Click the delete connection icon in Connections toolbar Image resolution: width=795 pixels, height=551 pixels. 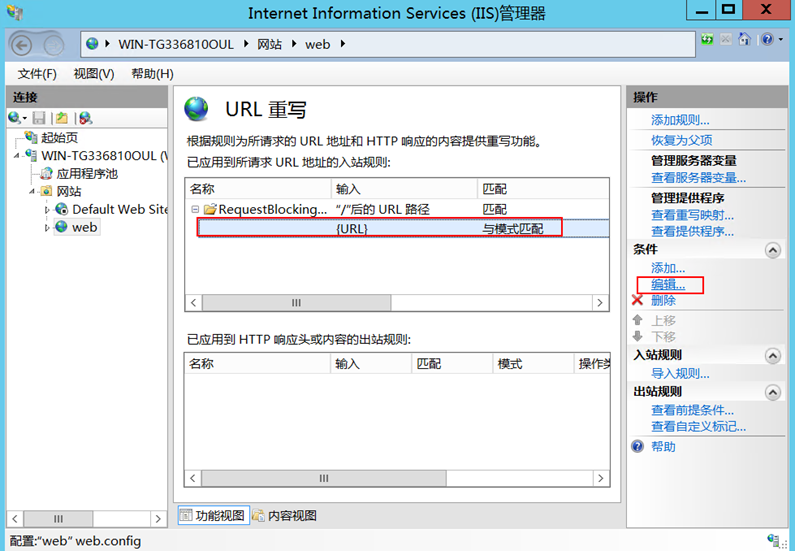[85, 118]
